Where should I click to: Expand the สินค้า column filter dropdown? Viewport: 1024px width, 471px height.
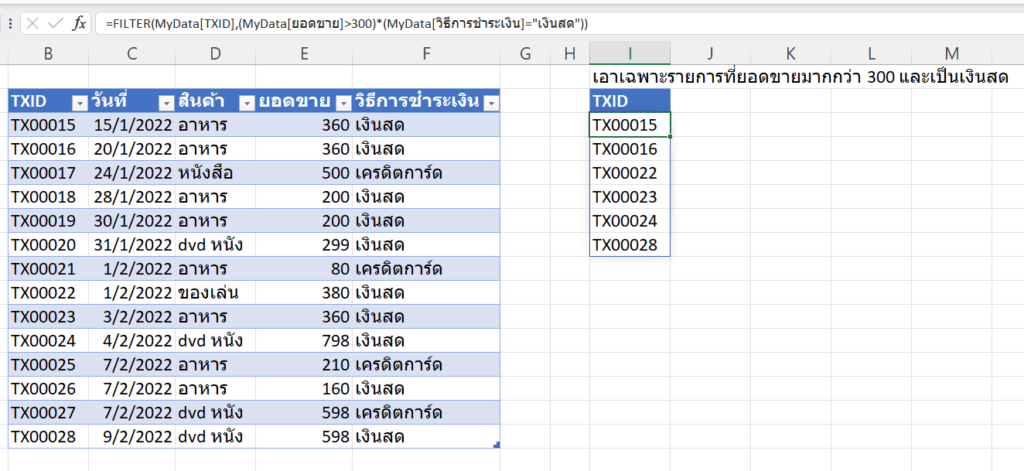click(x=244, y=101)
